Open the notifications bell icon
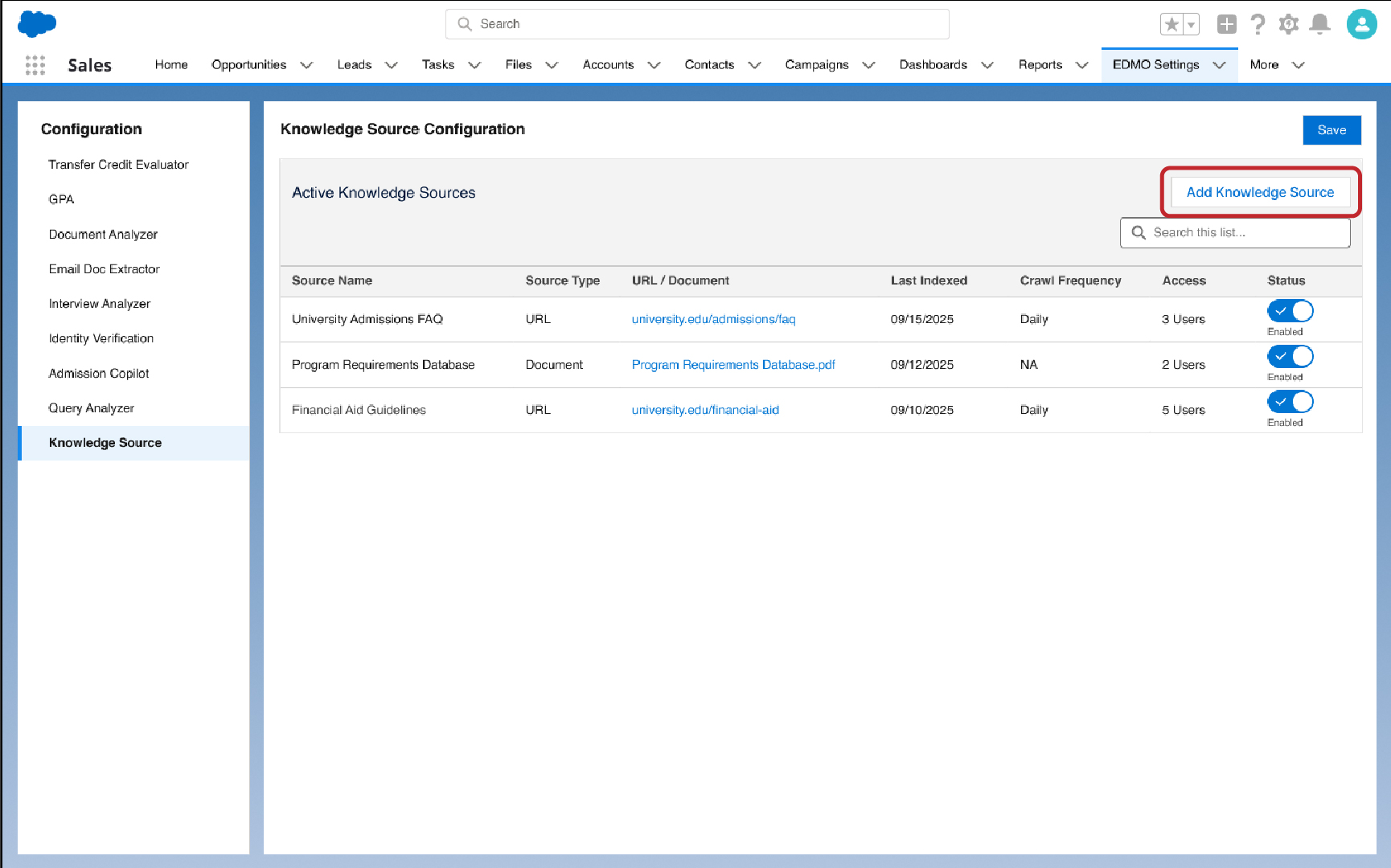This screenshot has width=1391, height=868. coord(1319,24)
